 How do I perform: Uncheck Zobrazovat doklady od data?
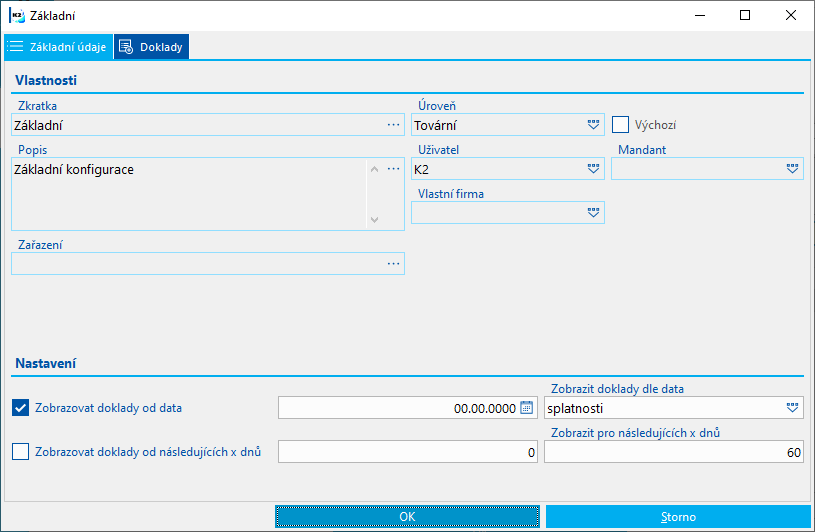(20, 408)
